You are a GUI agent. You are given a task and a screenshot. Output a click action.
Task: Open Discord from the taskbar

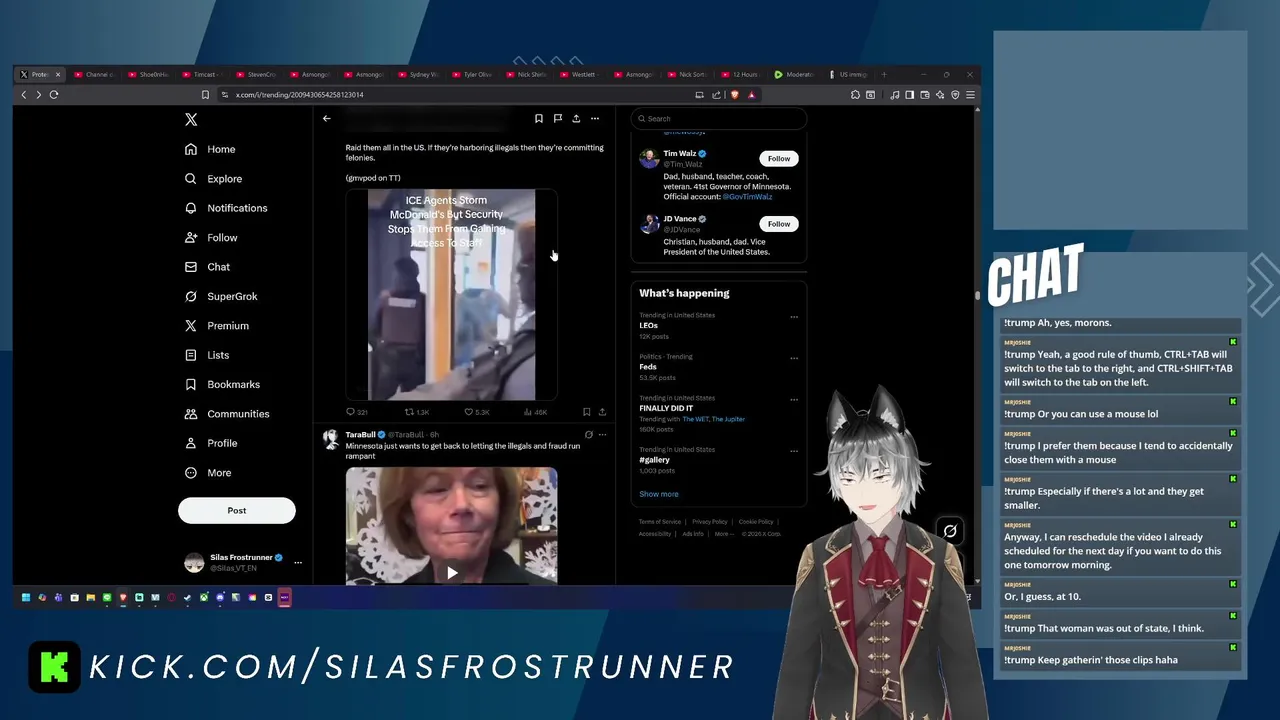click(x=220, y=598)
